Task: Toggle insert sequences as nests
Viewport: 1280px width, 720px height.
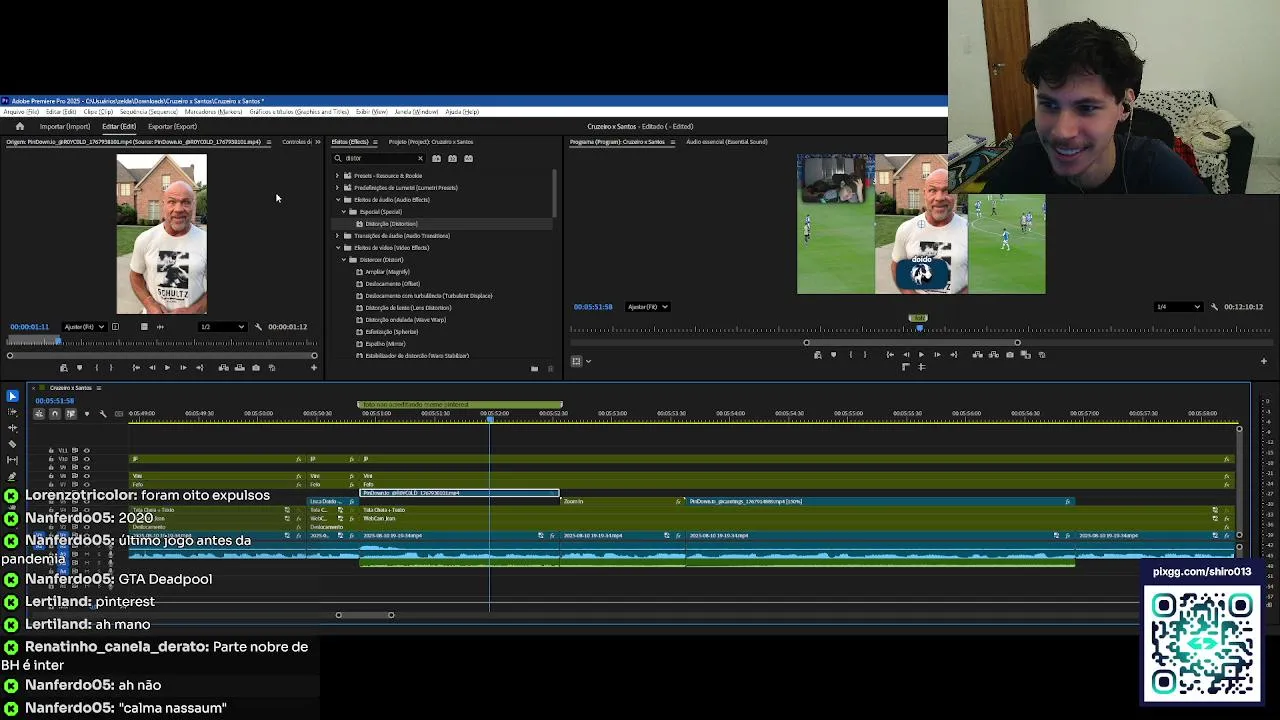Action: point(39,414)
